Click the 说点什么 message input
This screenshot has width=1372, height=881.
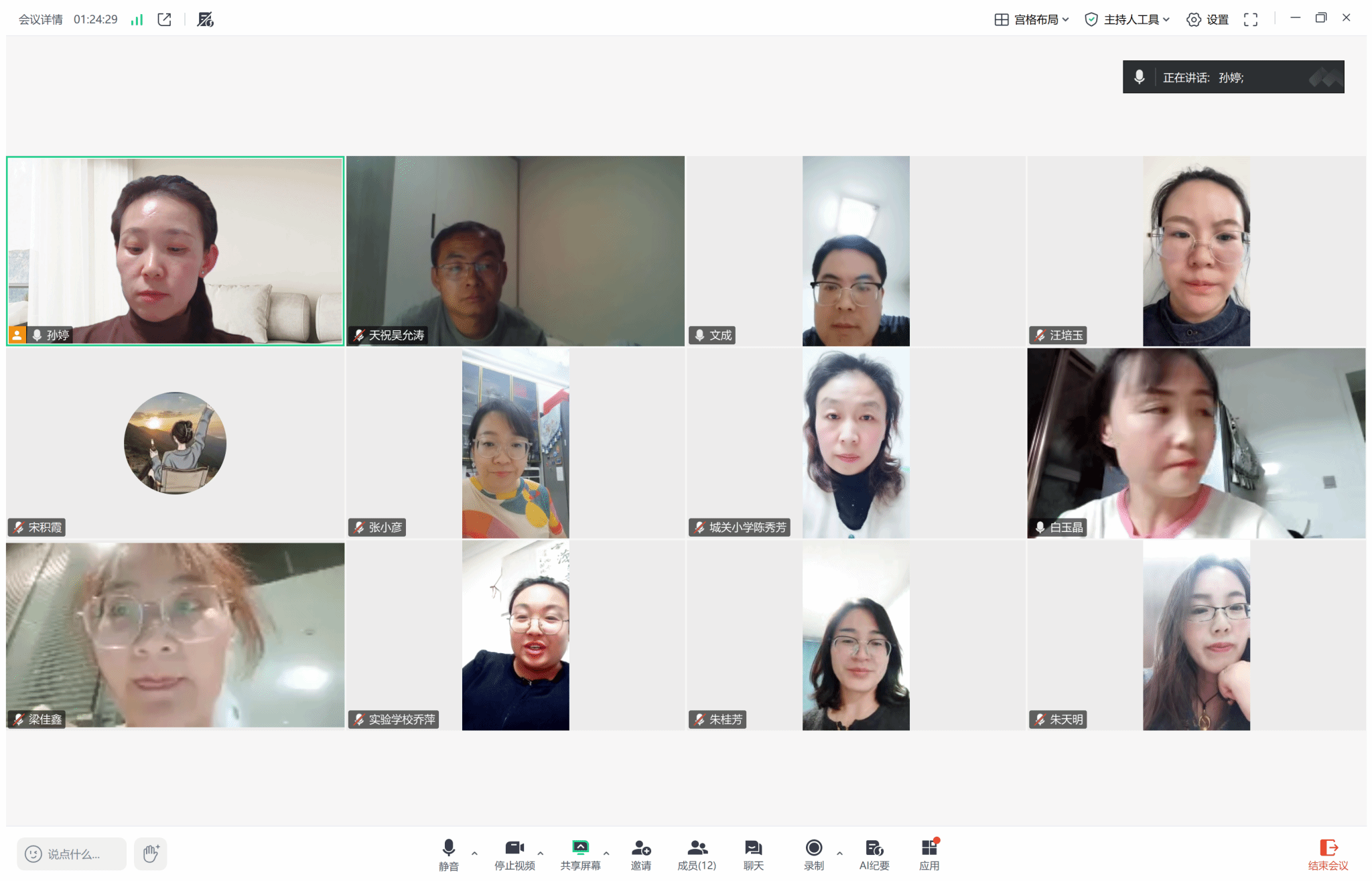coord(72,854)
